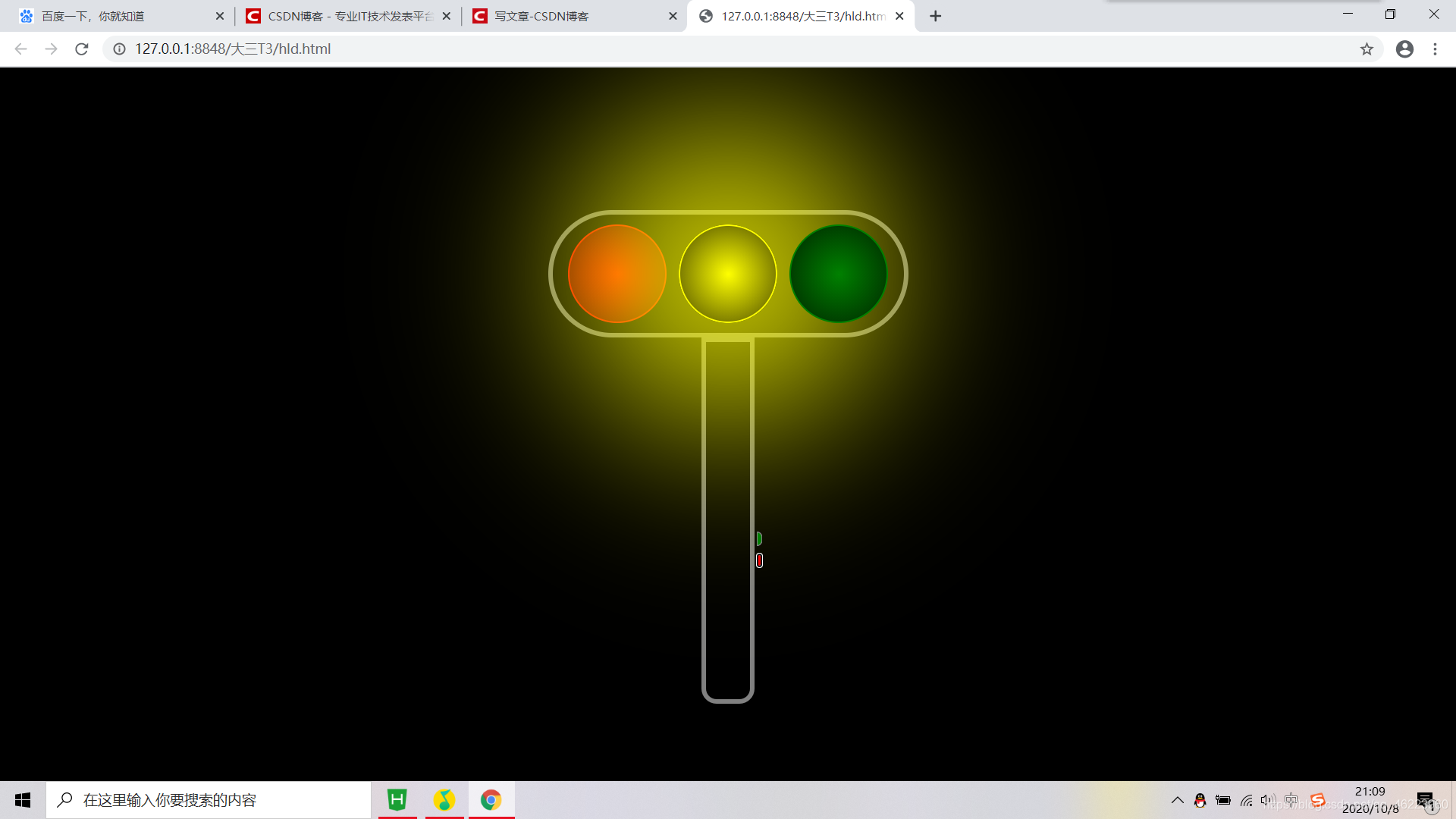
Task: Switch to 百度一下 tab
Action: click(x=114, y=16)
